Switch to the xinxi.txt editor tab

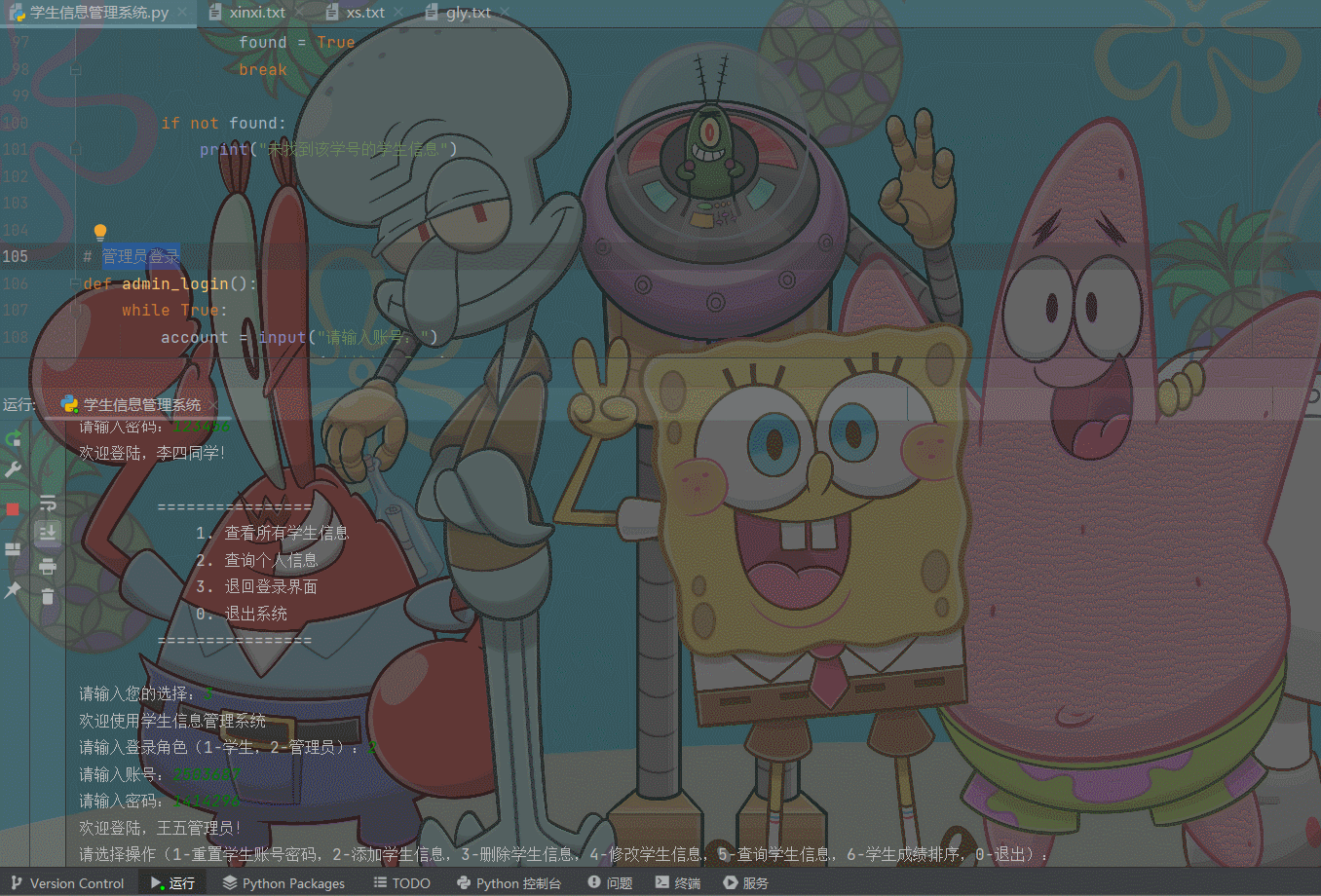[257, 13]
